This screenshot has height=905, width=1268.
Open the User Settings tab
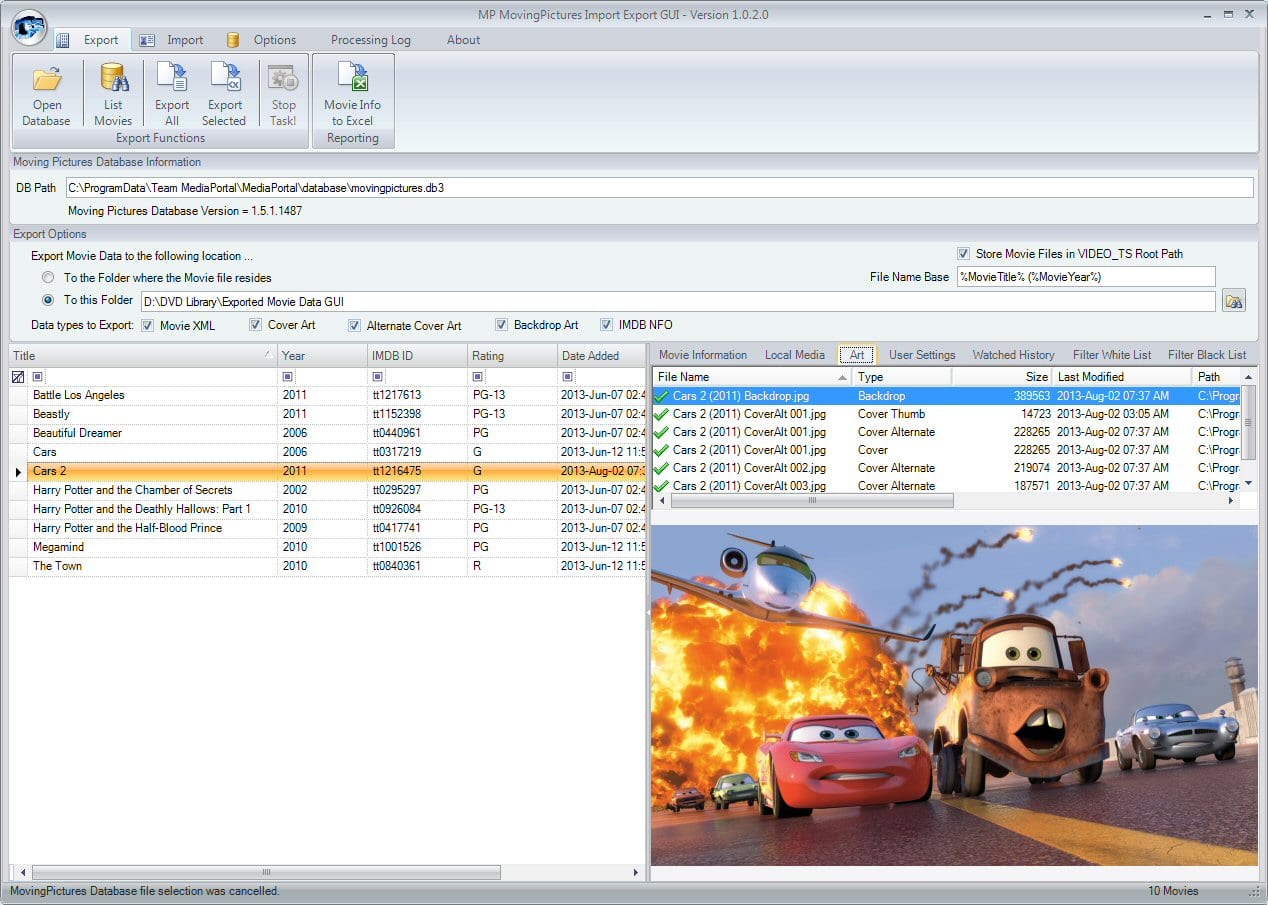pyautogui.click(x=922, y=355)
